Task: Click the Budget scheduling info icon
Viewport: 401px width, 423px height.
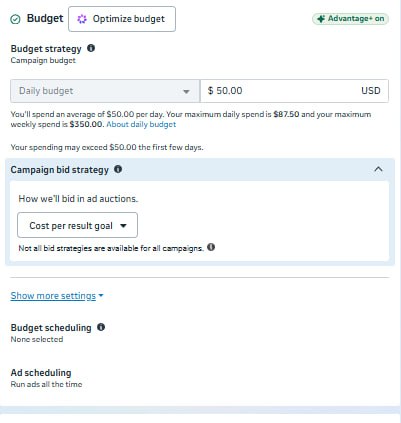Action: (101, 327)
